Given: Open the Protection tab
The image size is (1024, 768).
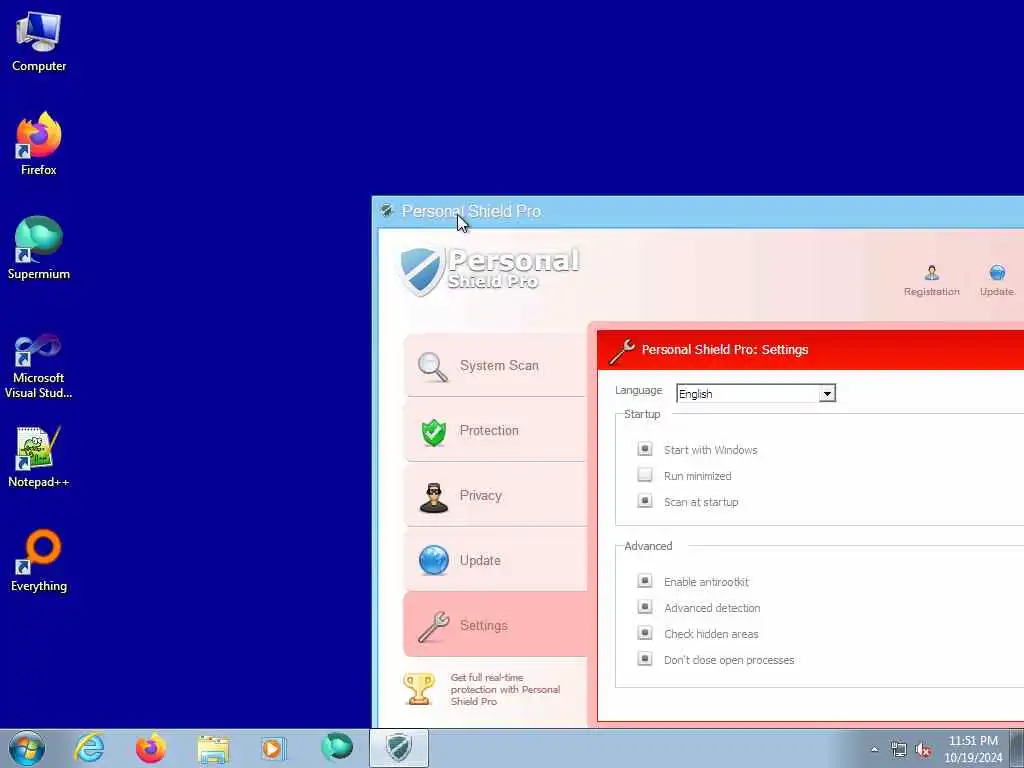Looking at the screenshot, I should click(x=494, y=430).
